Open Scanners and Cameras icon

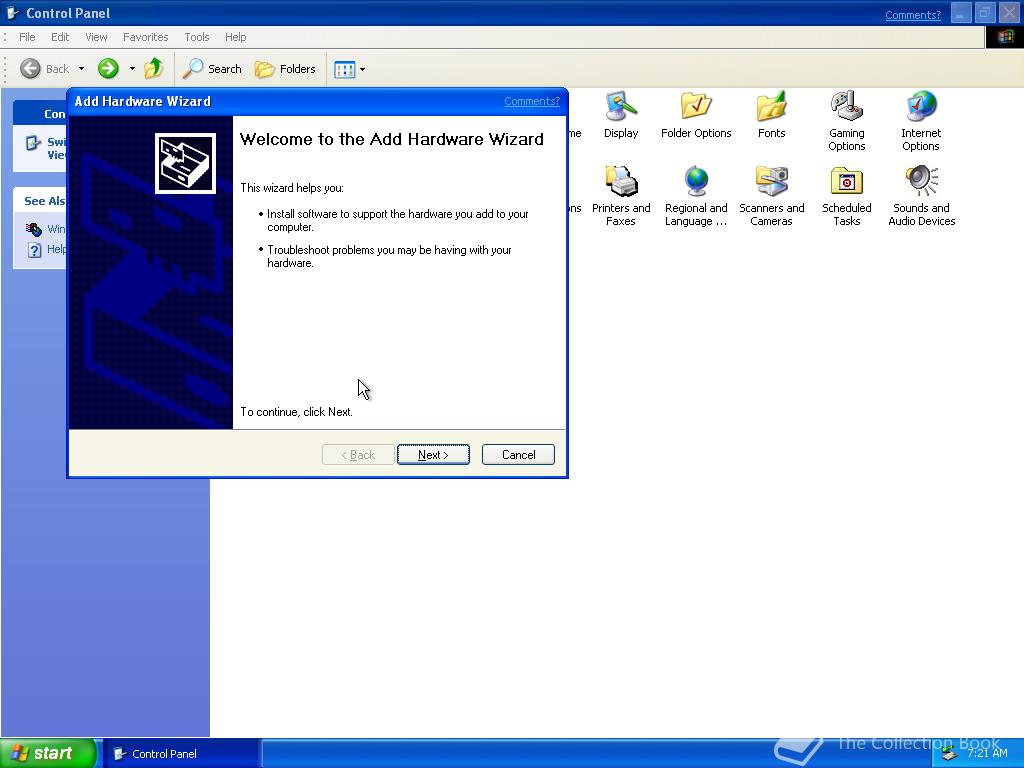click(x=771, y=181)
